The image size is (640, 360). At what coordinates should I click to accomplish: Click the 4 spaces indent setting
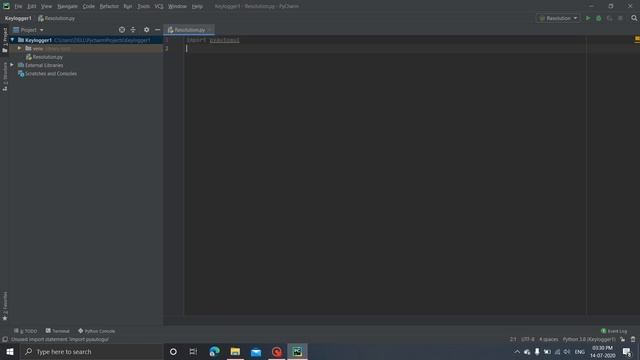(548, 339)
